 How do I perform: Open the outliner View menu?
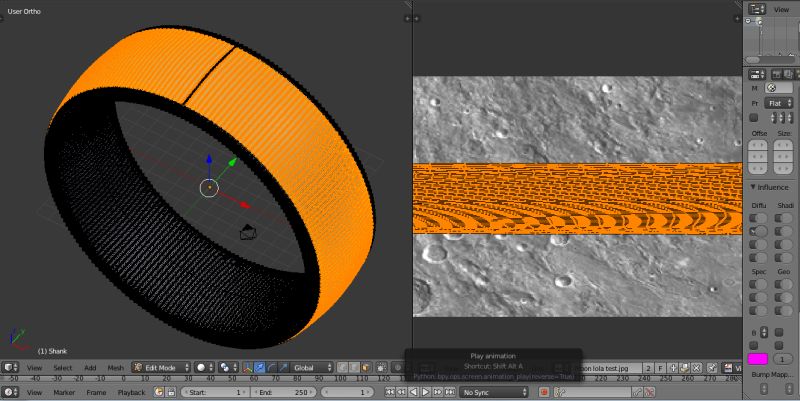point(781,9)
